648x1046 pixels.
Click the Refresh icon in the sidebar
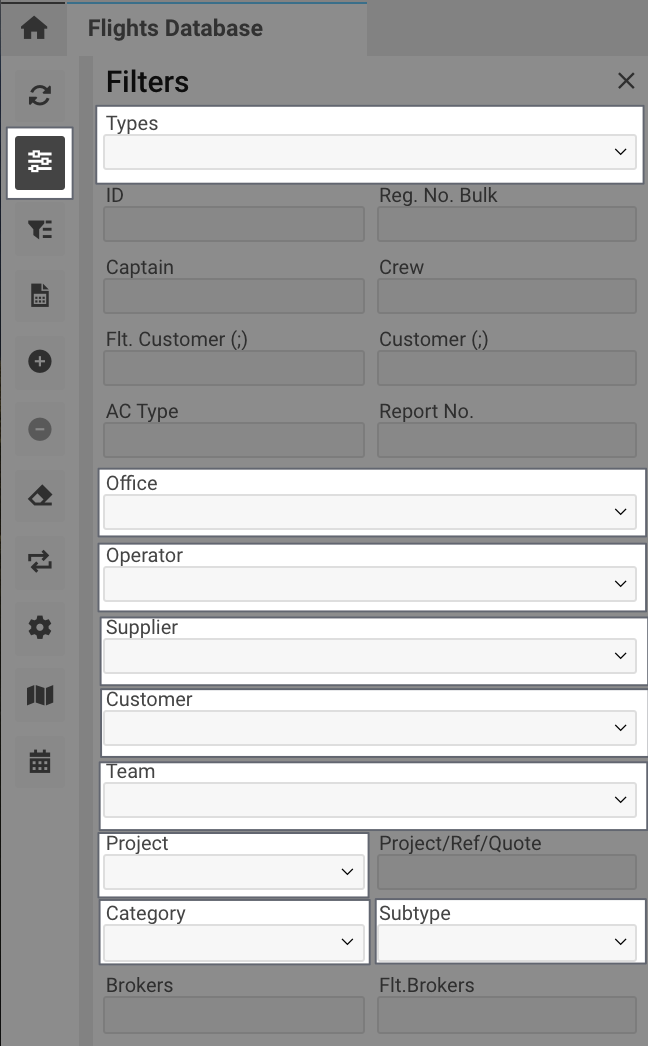39,96
